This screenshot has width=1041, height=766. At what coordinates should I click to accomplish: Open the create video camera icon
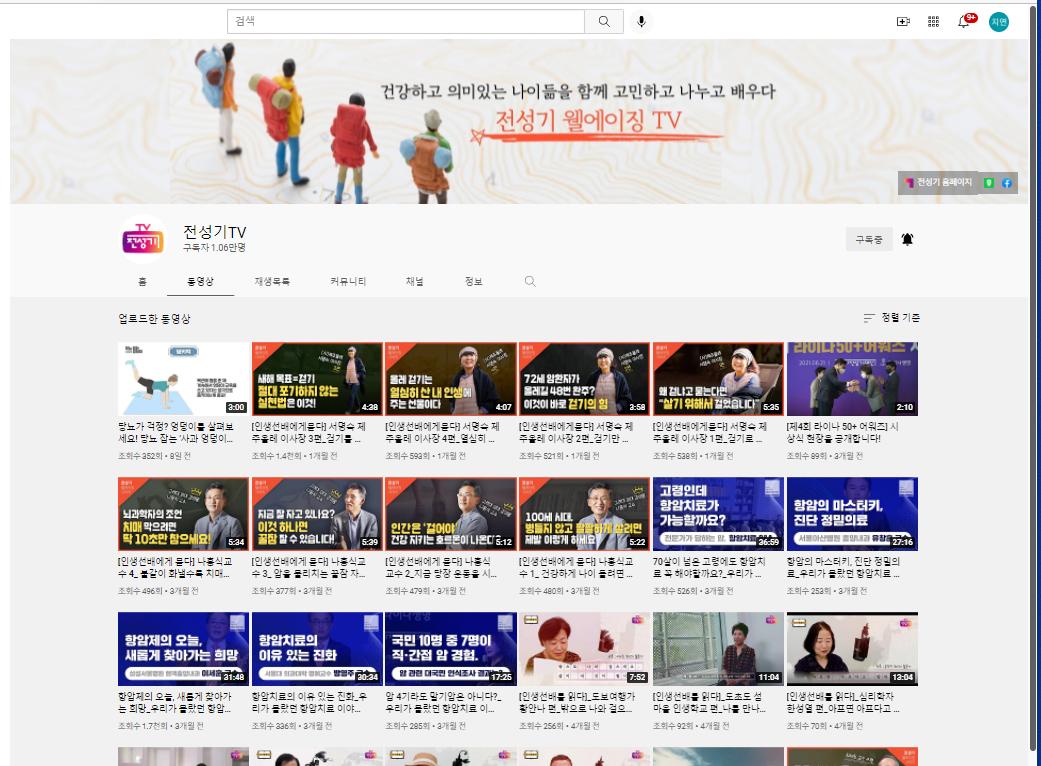[x=903, y=22]
